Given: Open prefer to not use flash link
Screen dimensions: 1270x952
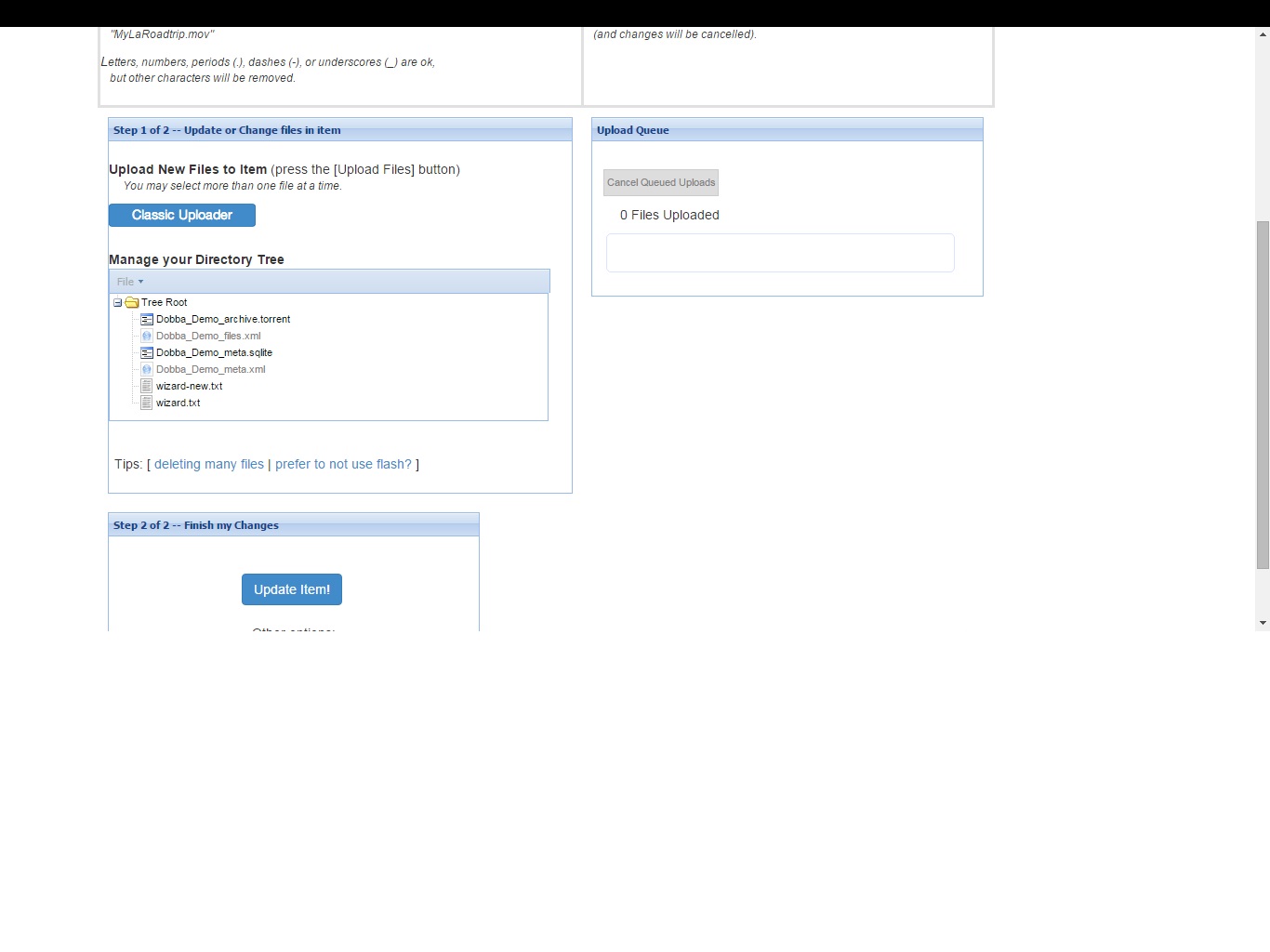Looking at the screenshot, I should click(x=343, y=465).
